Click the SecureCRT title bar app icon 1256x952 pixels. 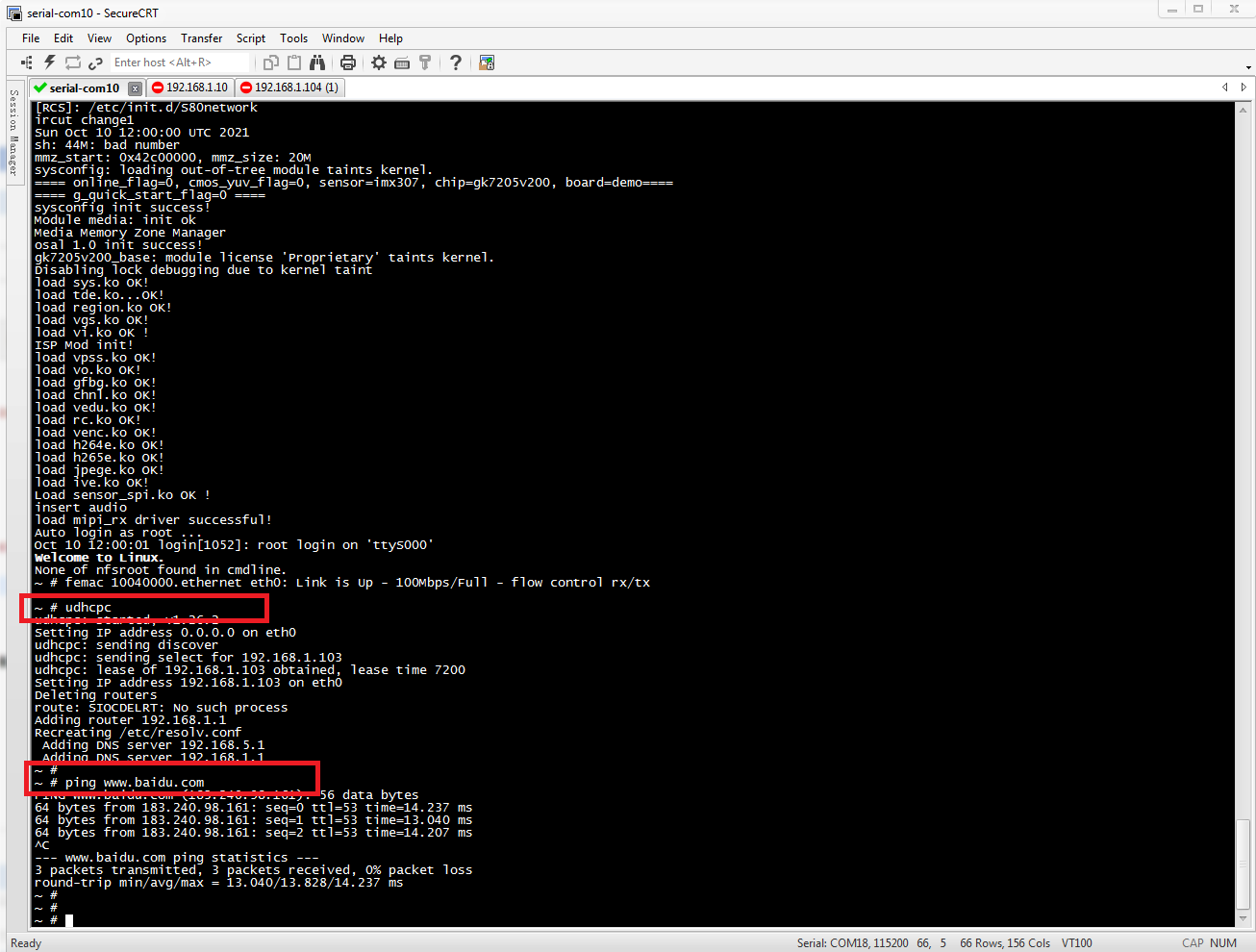[14, 13]
